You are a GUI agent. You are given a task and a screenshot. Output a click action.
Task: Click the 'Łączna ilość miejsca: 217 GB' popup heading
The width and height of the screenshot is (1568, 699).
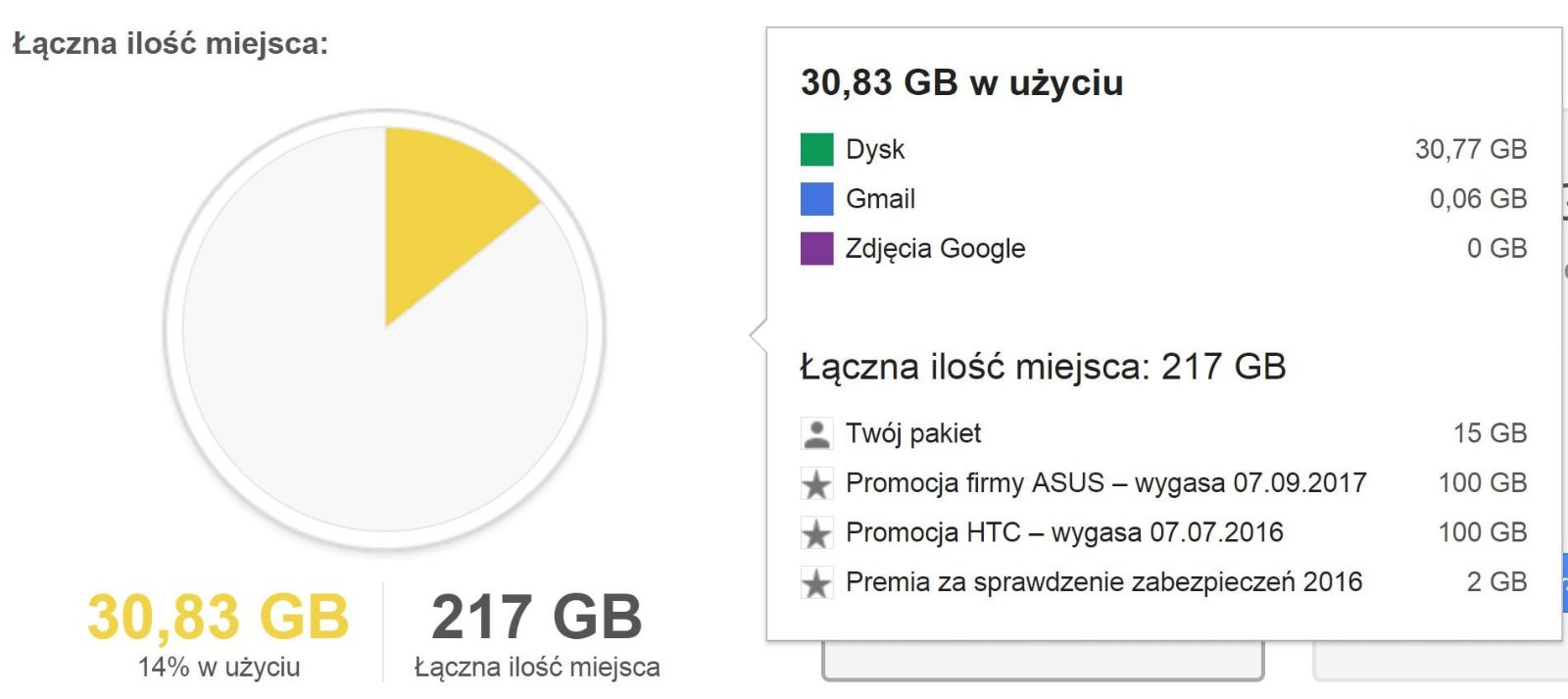click(1043, 367)
